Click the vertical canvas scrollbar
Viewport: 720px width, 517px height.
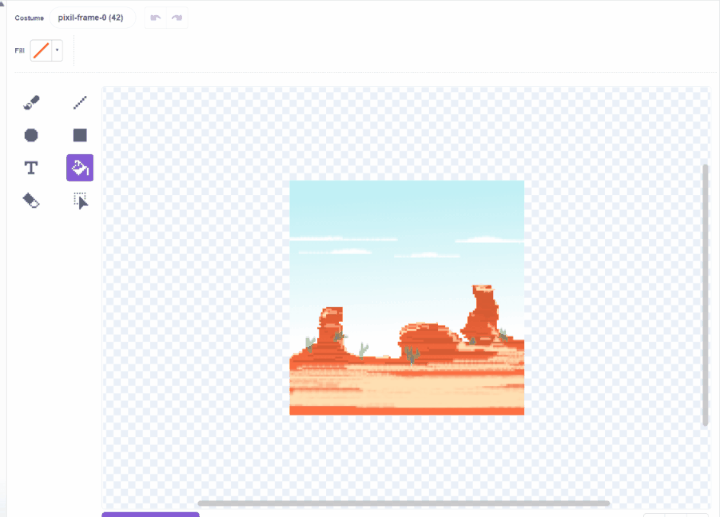(705, 295)
